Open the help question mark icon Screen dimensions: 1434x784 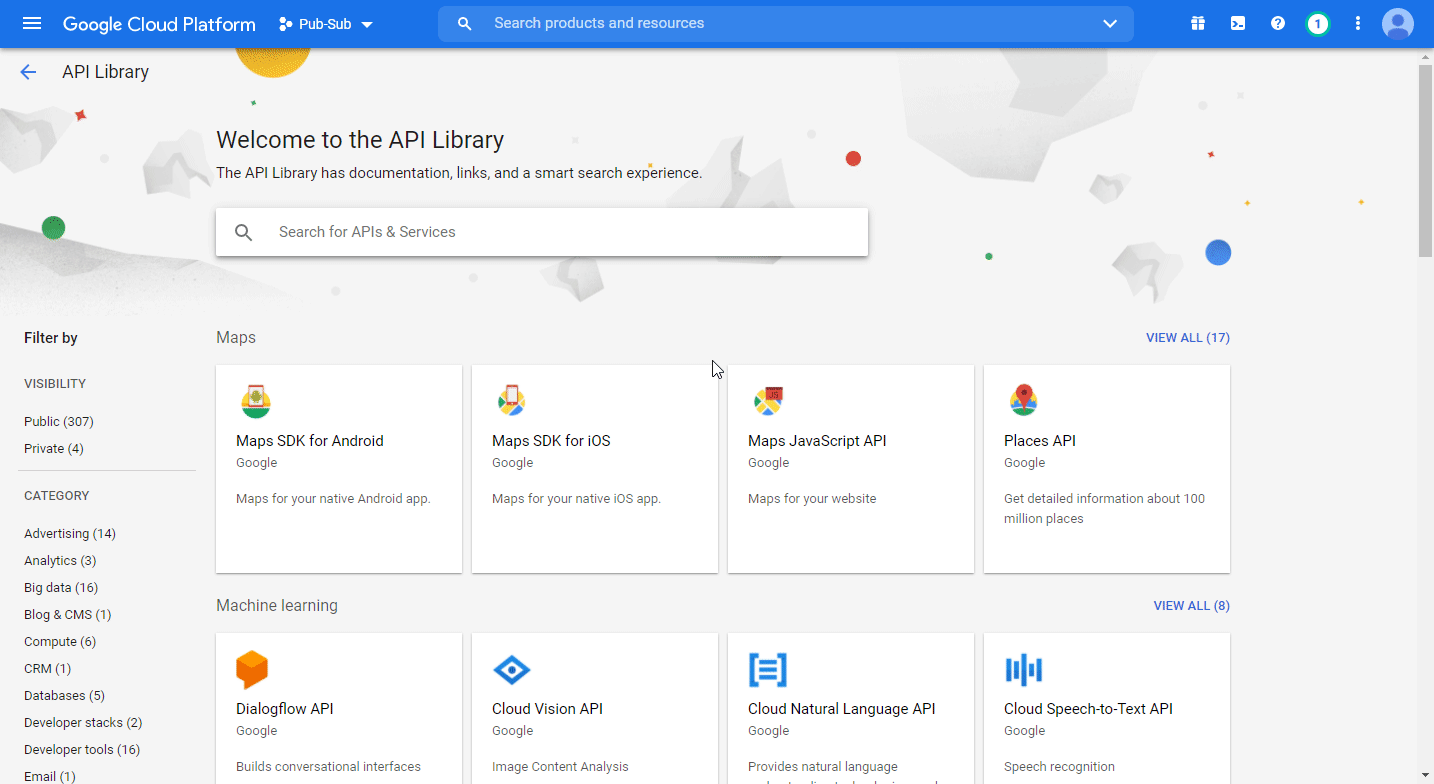coord(1278,23)
